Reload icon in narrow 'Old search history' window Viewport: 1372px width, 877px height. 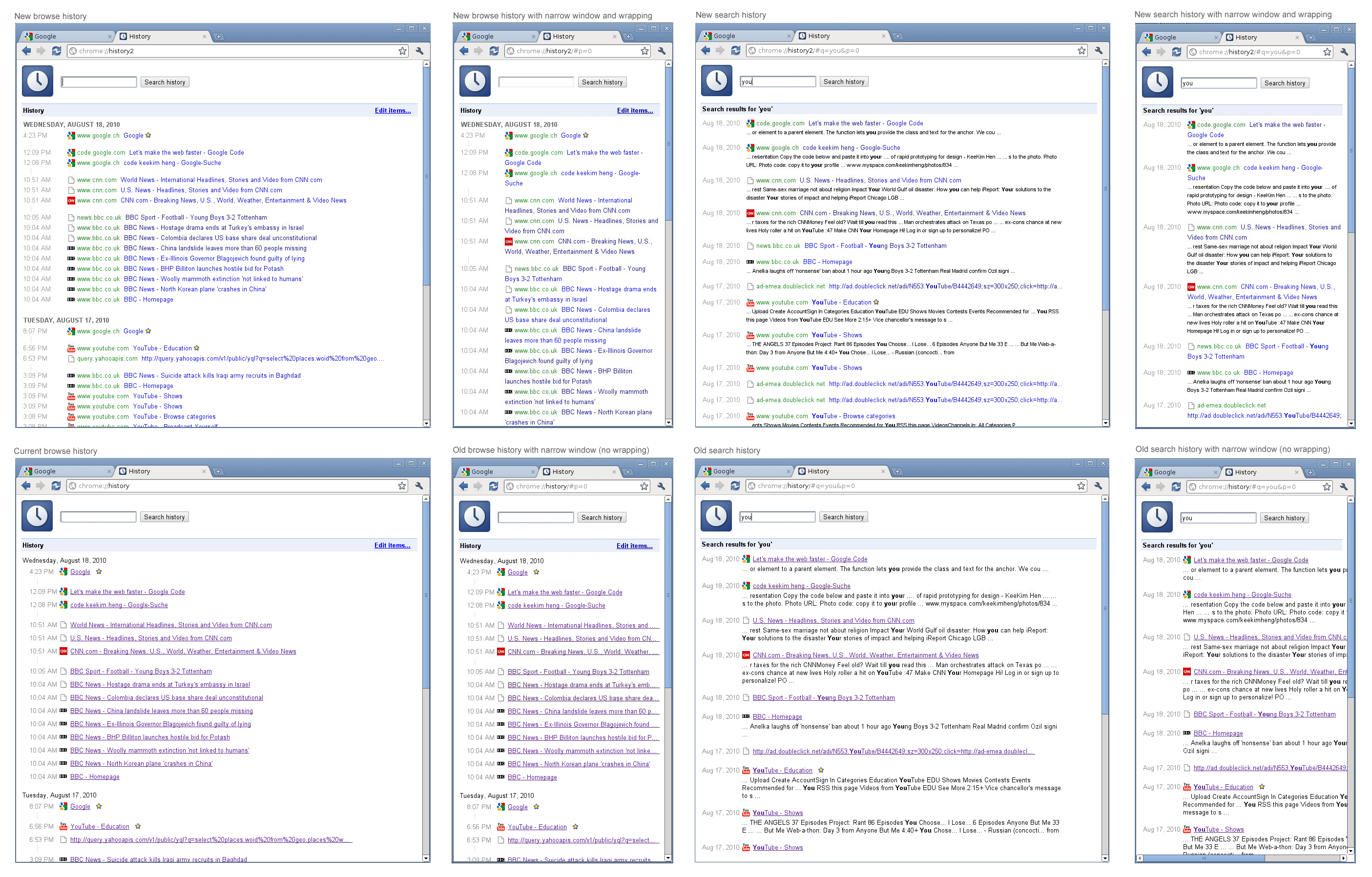(1176, 487)
